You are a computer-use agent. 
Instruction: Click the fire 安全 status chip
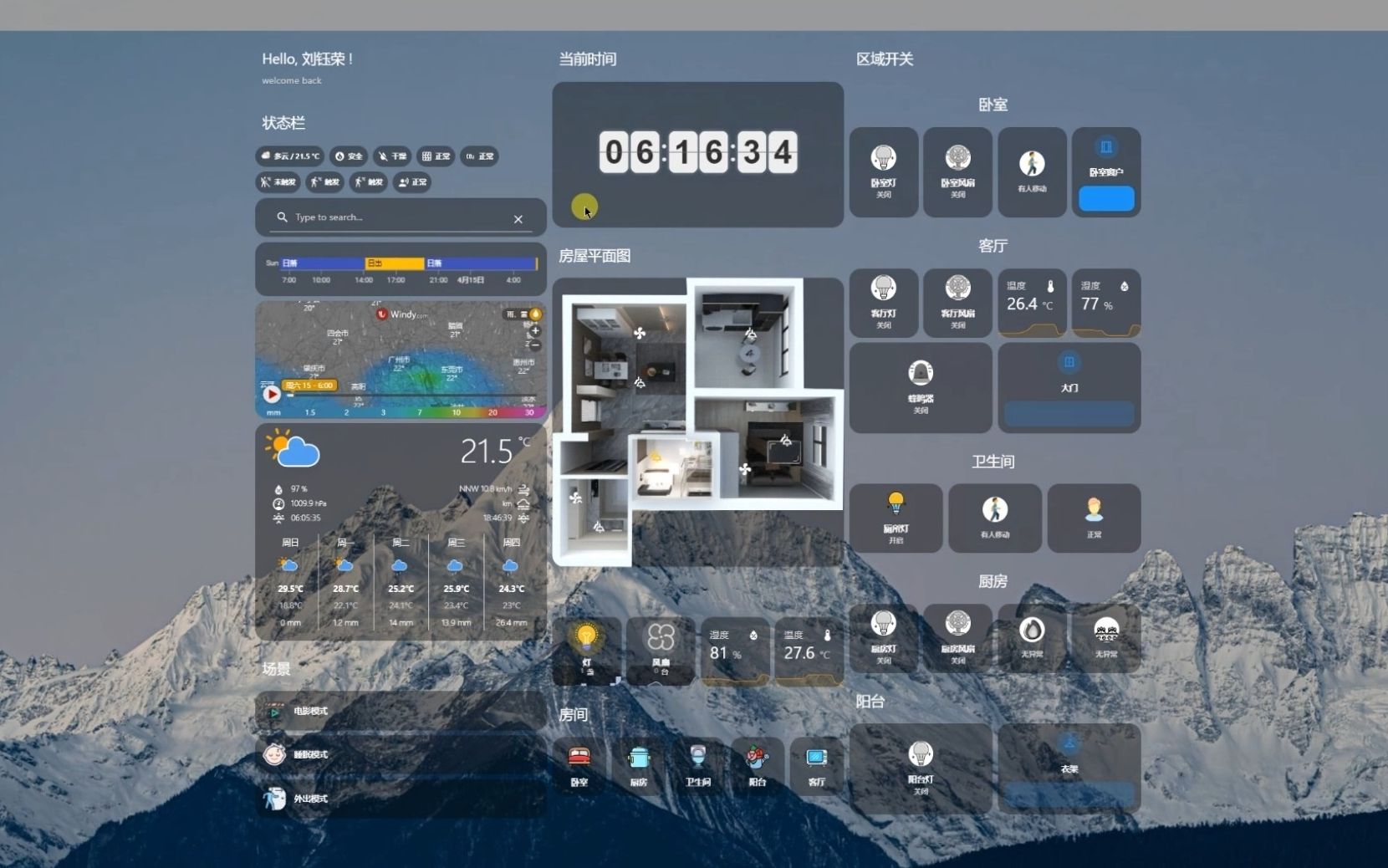[x=349, y=156]
